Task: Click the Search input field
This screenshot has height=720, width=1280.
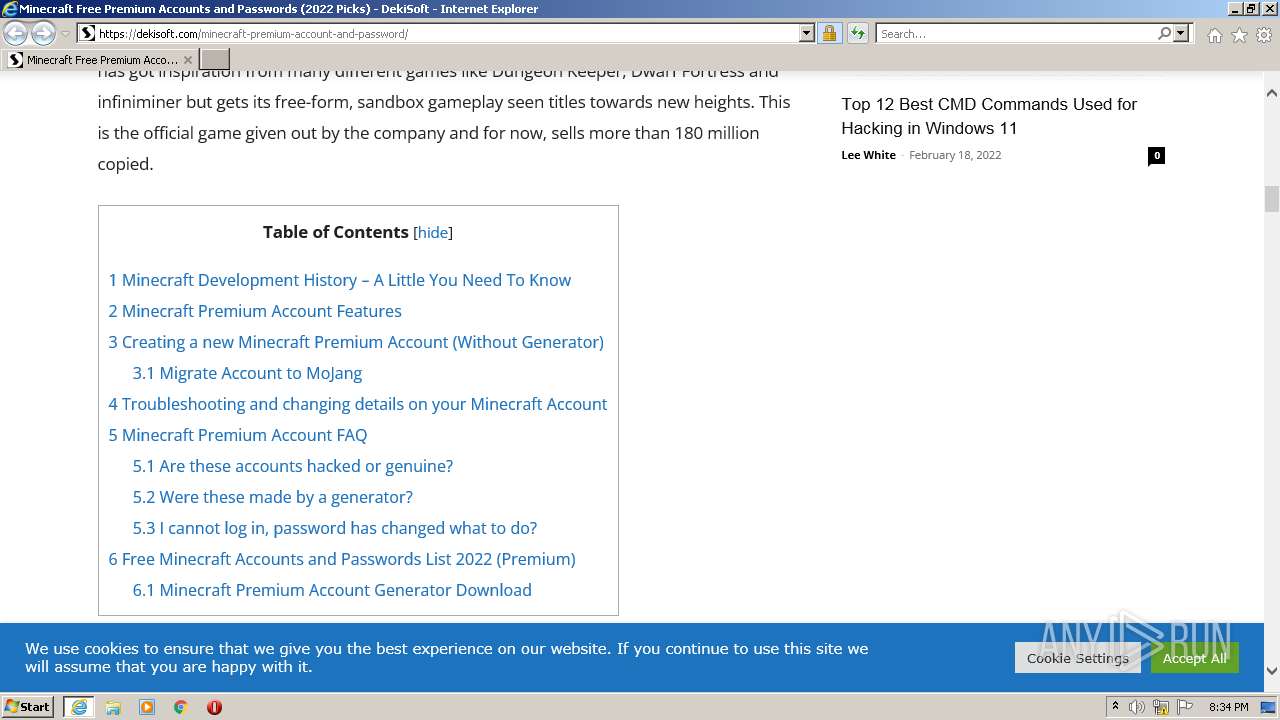Action: pyautogui.click(x=1016, y=33)
